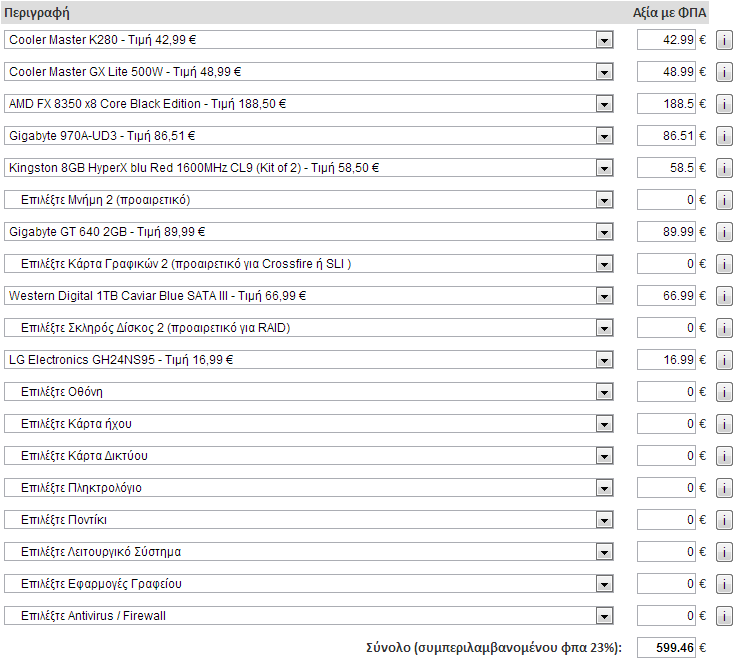Expand Επιλέξτε Κάρτα Γραφικών 2 dropdown

point(308,264)
